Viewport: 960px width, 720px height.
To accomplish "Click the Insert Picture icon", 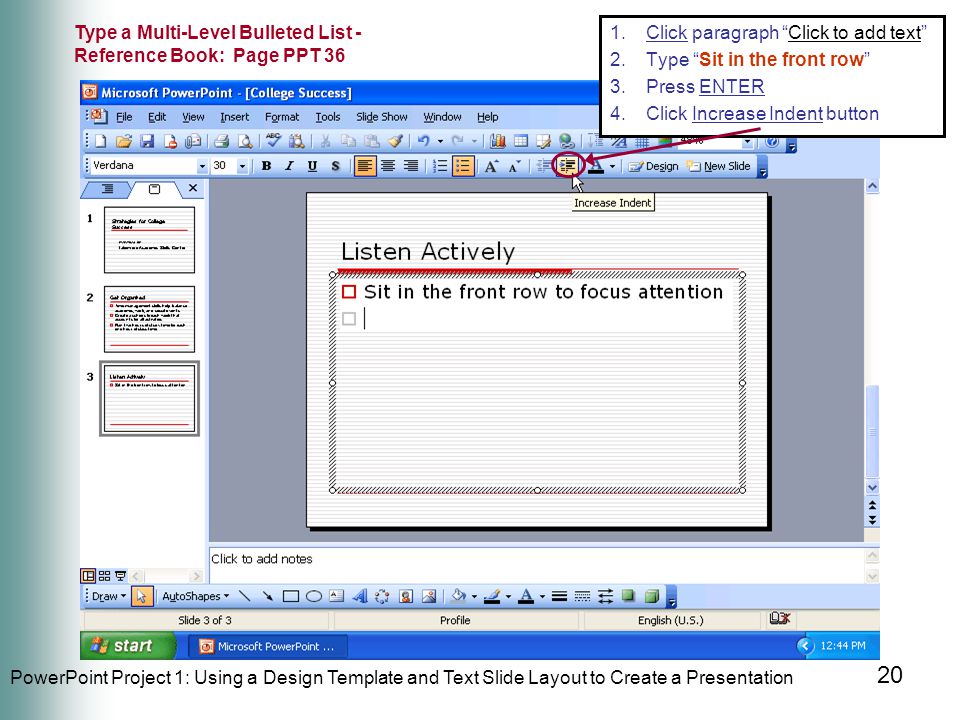I will coord(429,596).
